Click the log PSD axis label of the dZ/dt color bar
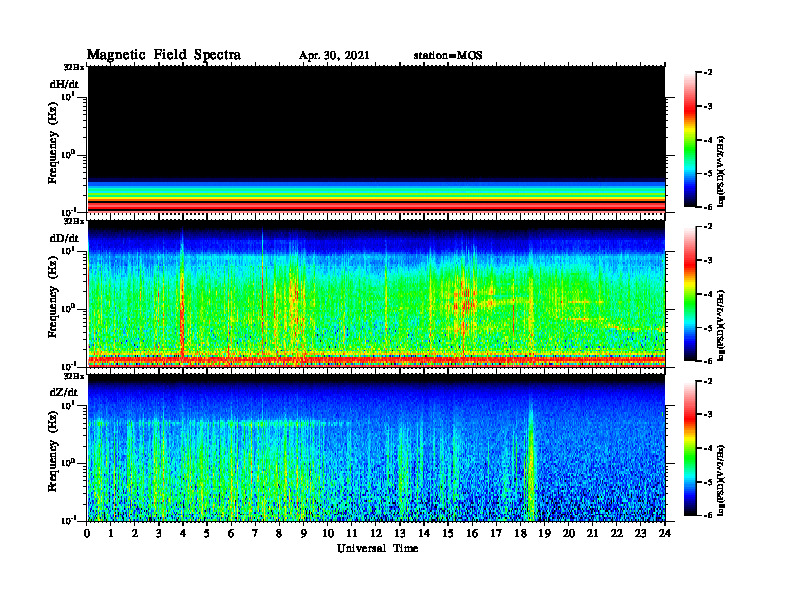Image resolution: width=792 pixels, height=612 pixels. (x=721, y=479)
